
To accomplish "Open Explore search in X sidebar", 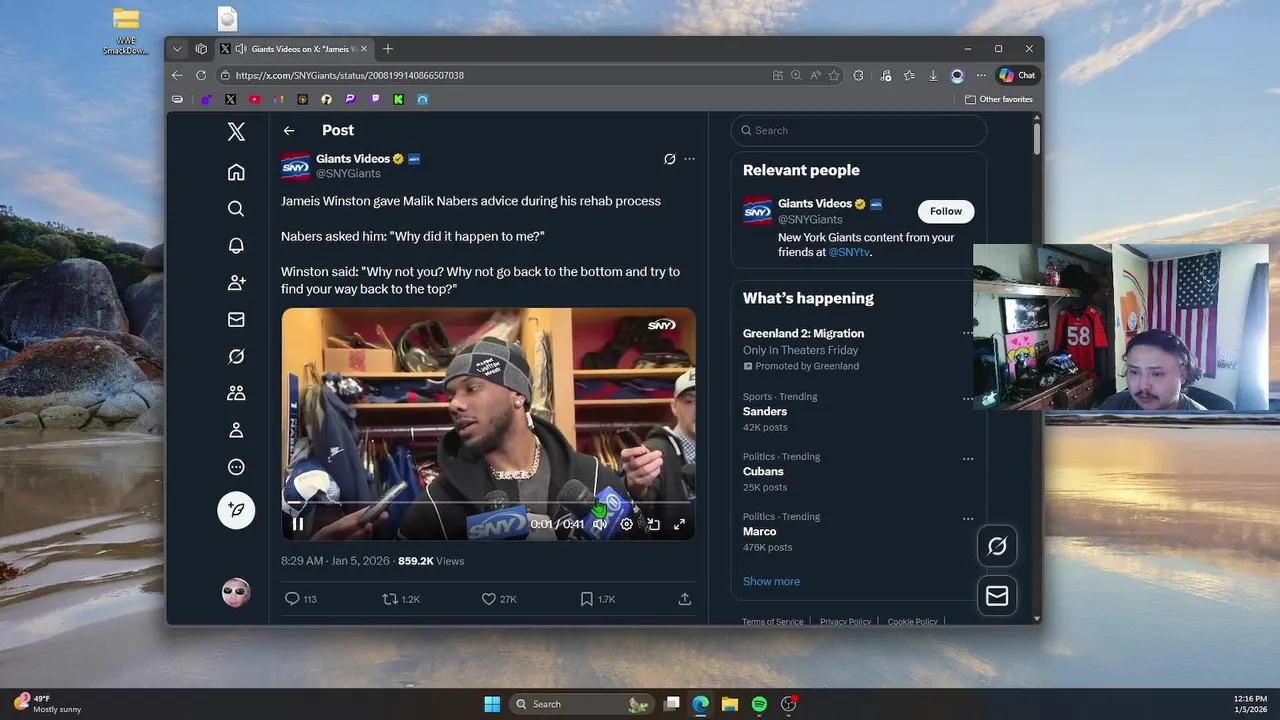I will [x=236, y=209].
